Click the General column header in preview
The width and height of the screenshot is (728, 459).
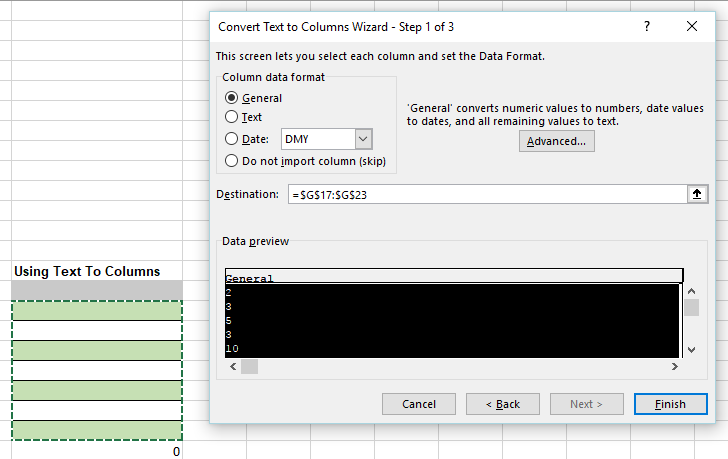point(453,277)
